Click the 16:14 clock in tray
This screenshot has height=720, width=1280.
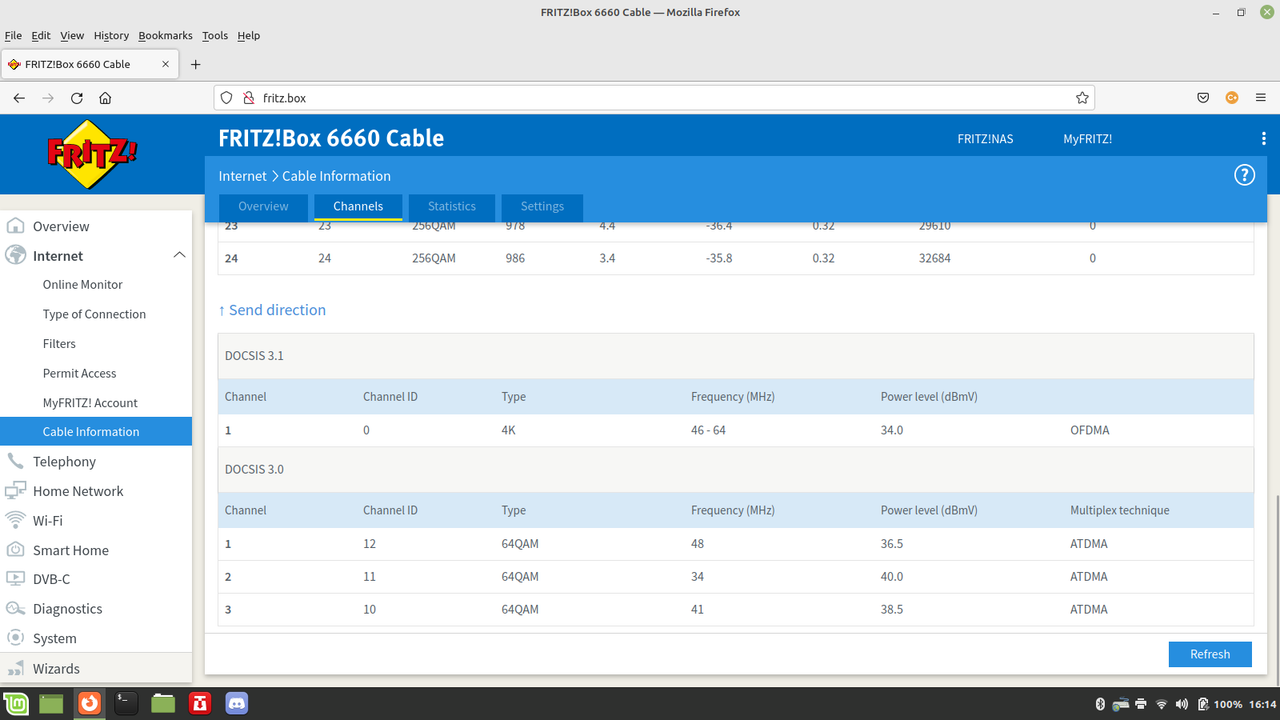point(1263,704)
